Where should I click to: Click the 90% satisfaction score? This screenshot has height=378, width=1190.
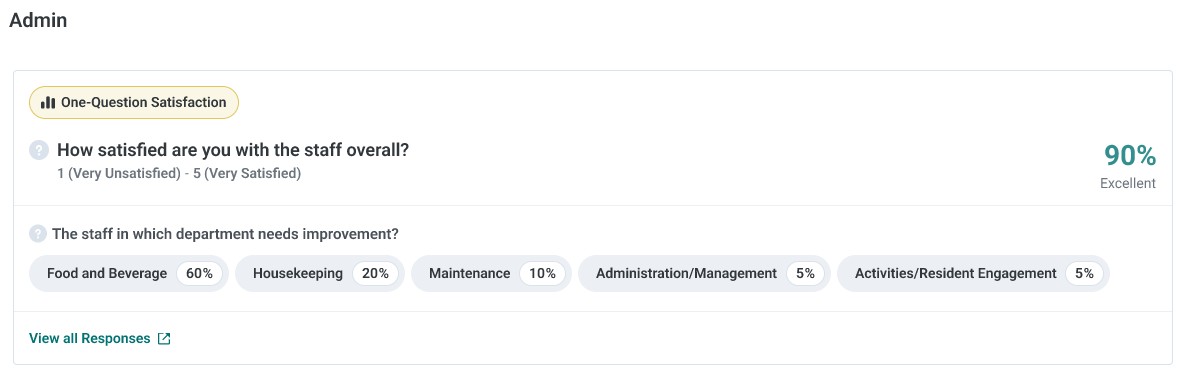coord(1130,156)
